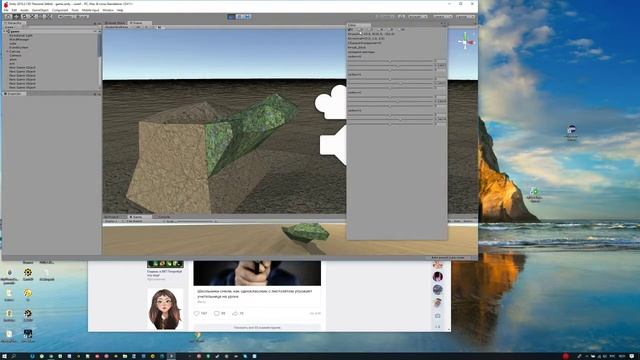The height and width of the screenshot is (360, 640).
Task: Select the Hand tool in Unity toolbar
Action: pyautogui.click(x=8, y=17)
